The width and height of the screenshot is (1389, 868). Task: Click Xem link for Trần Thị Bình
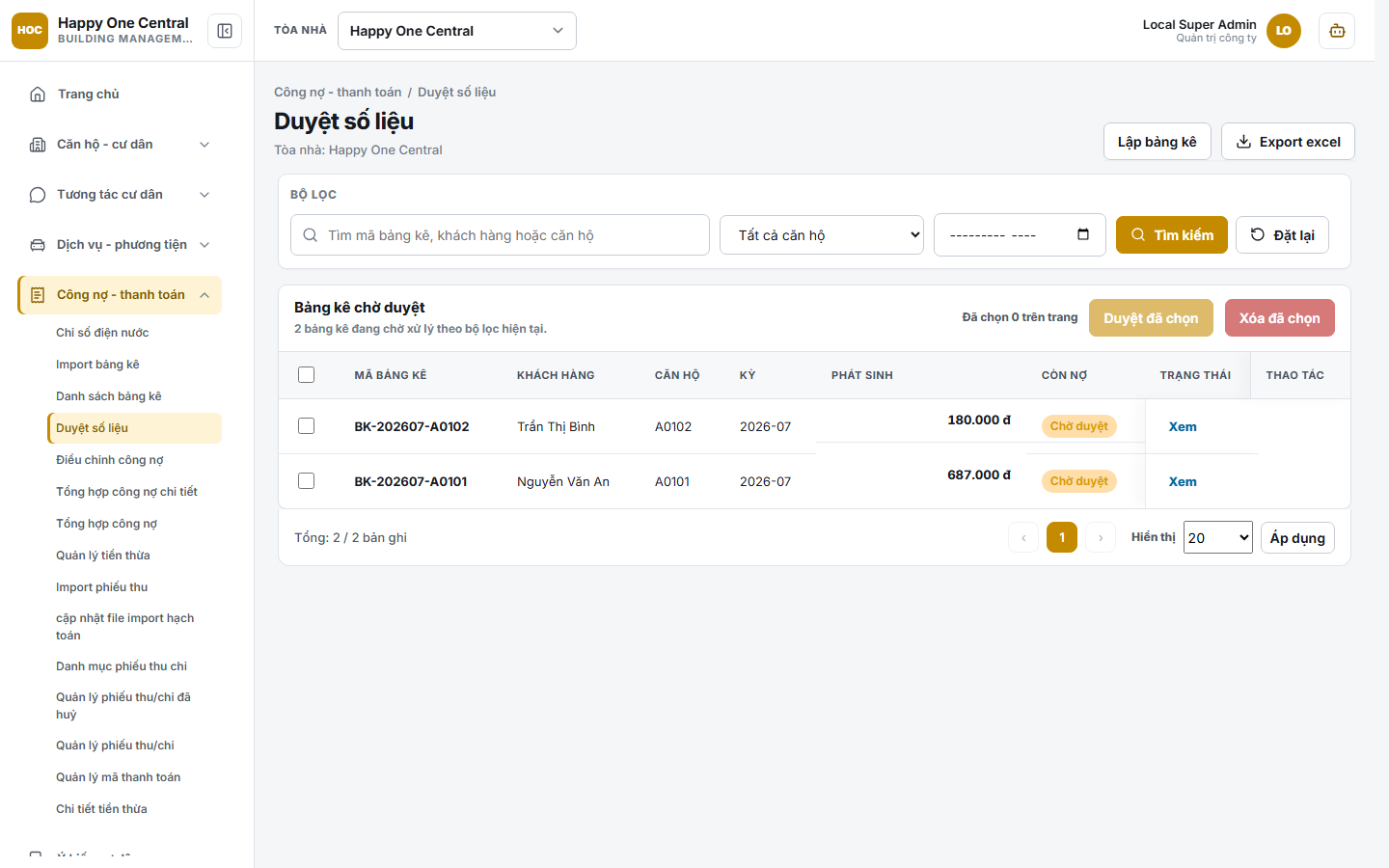pyautogui.click(x=1183, y=427)
